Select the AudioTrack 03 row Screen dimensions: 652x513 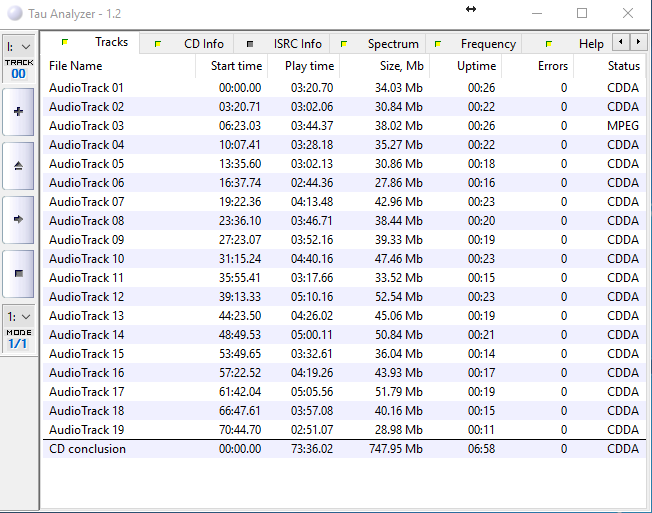[x=344, y=126]
